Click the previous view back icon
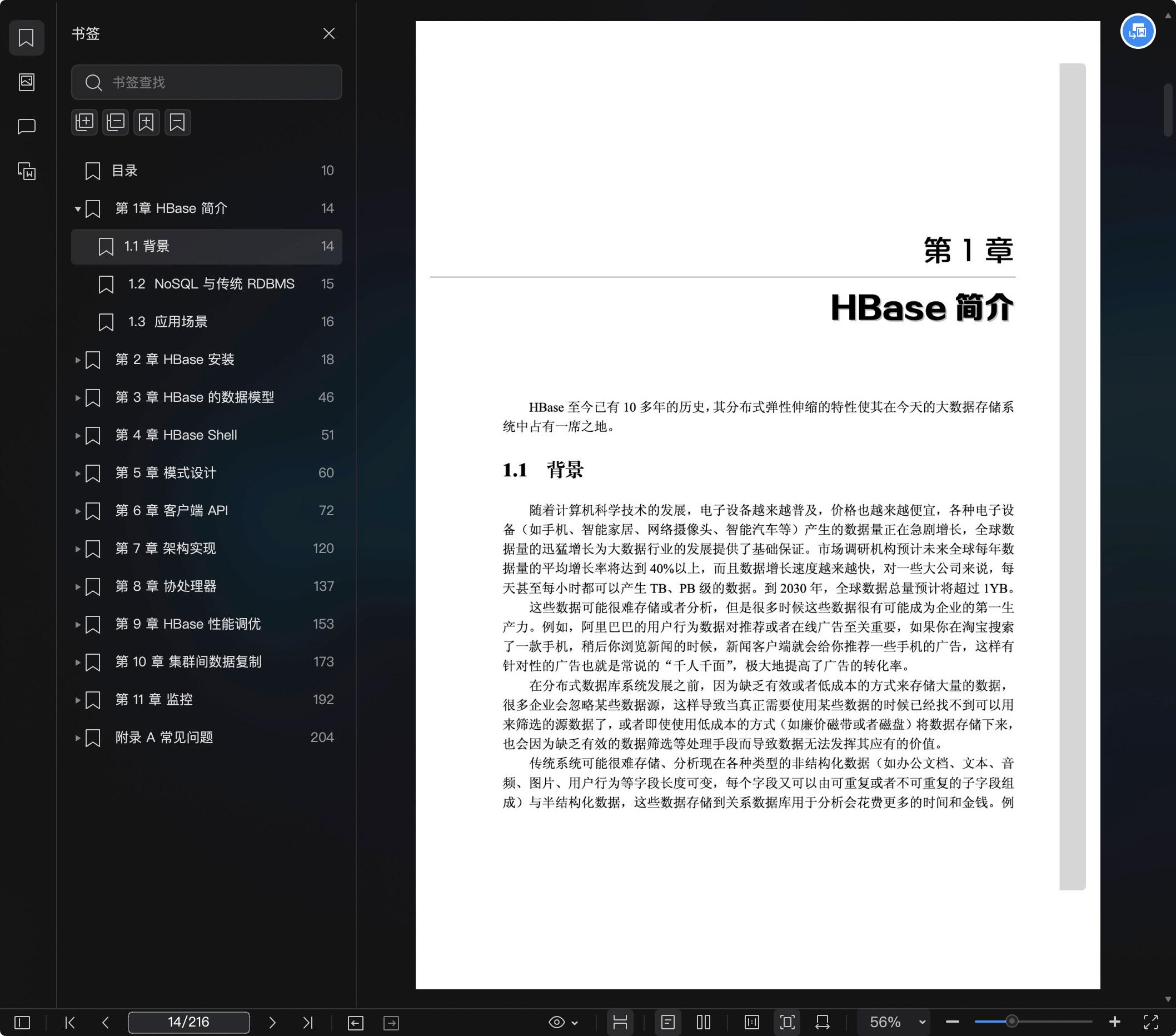This screenshot has width=1176, height=1036. tap(356, 1023)
